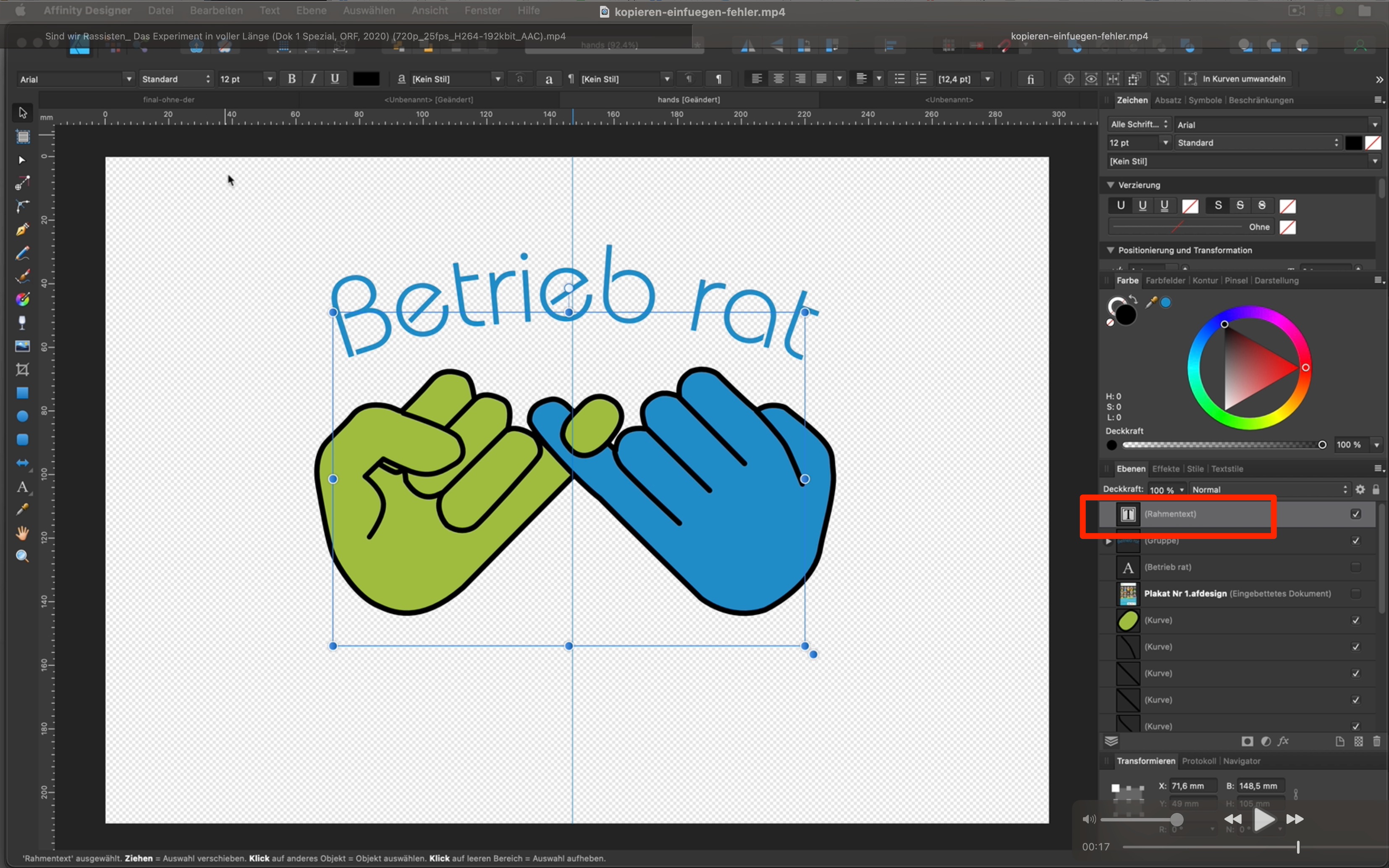Open ligatures typography fi button
The image size is (1389, 868).
tap(1031, 79)
